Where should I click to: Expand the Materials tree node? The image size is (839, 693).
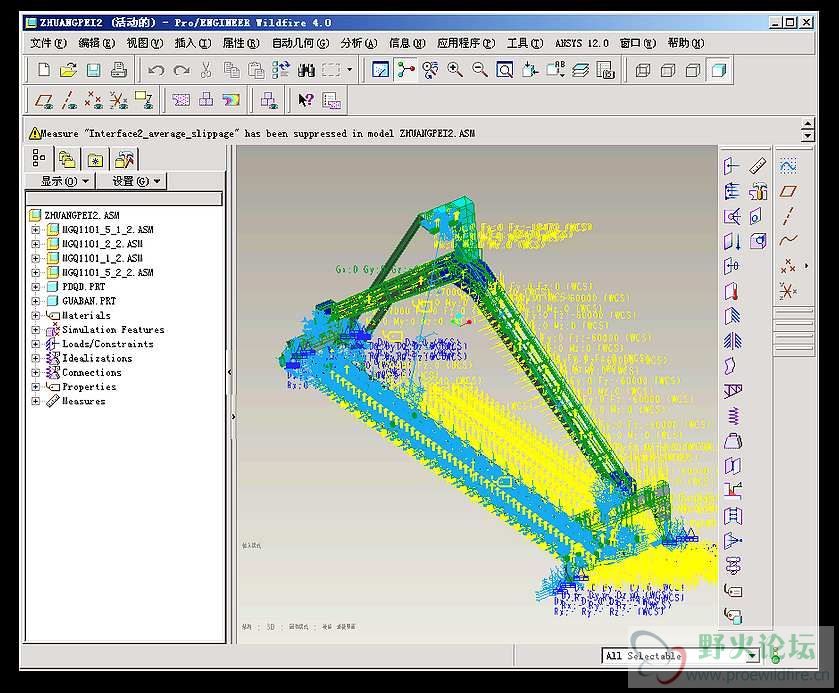coord(35,315)
